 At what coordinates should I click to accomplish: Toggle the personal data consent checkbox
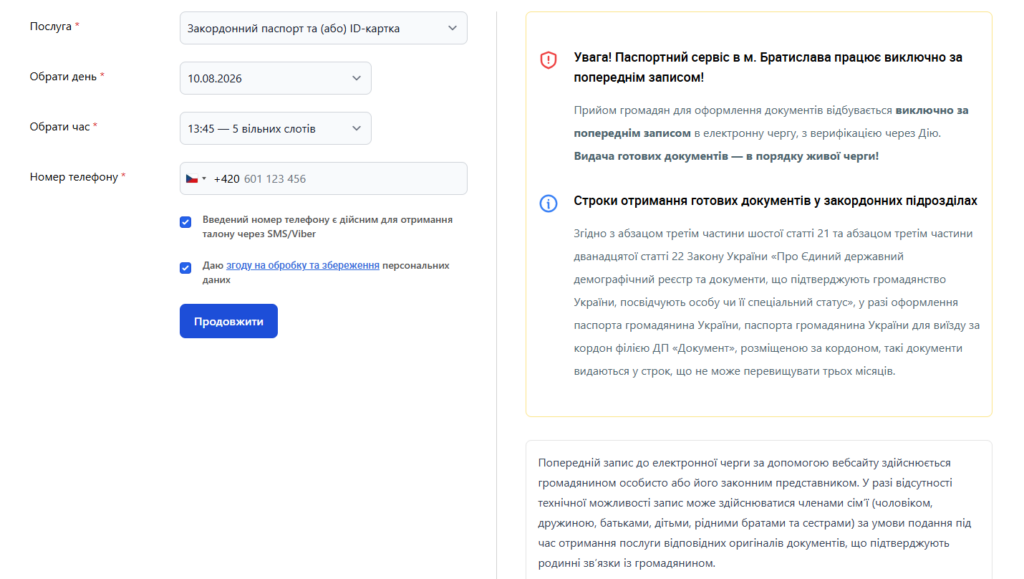(x=185, y=268)
